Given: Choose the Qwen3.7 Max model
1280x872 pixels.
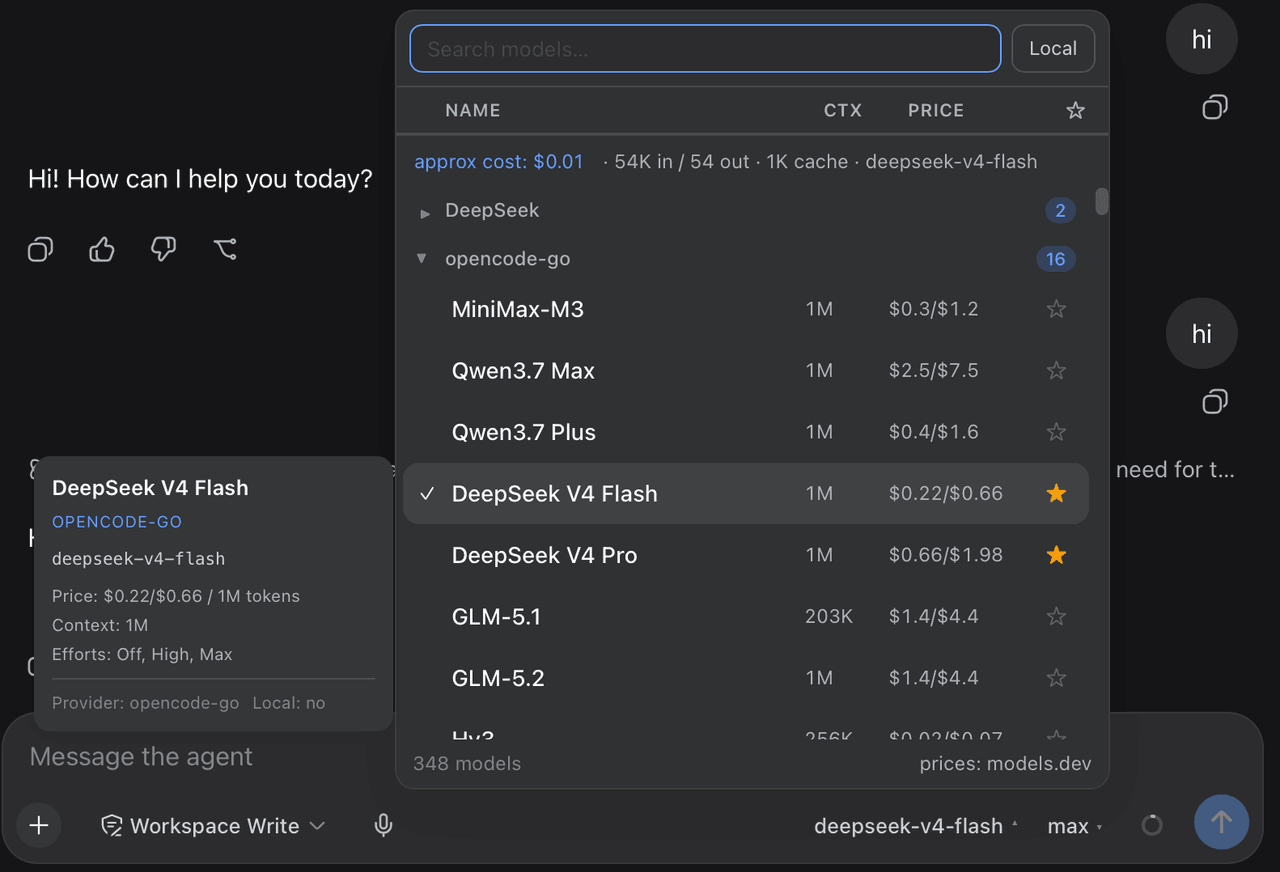Looking at the screenshot, I should (745, 371).
